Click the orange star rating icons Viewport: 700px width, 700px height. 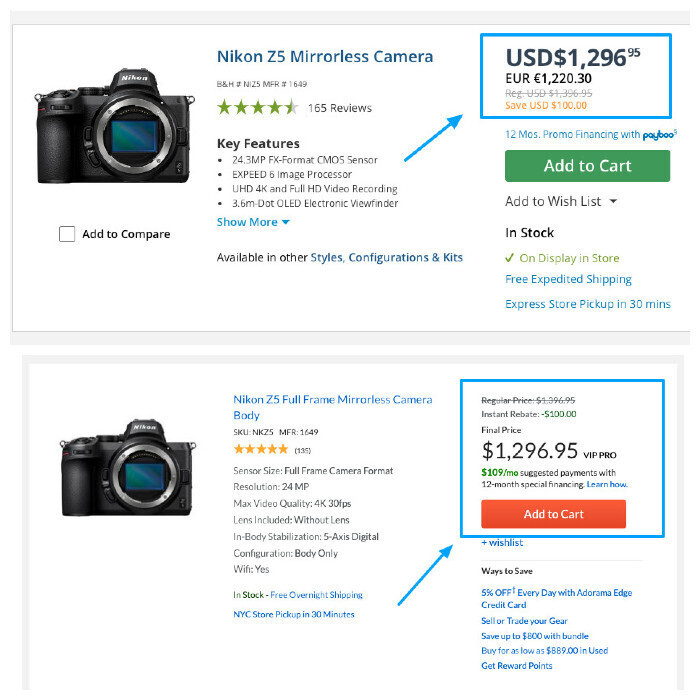coord(260,449)
